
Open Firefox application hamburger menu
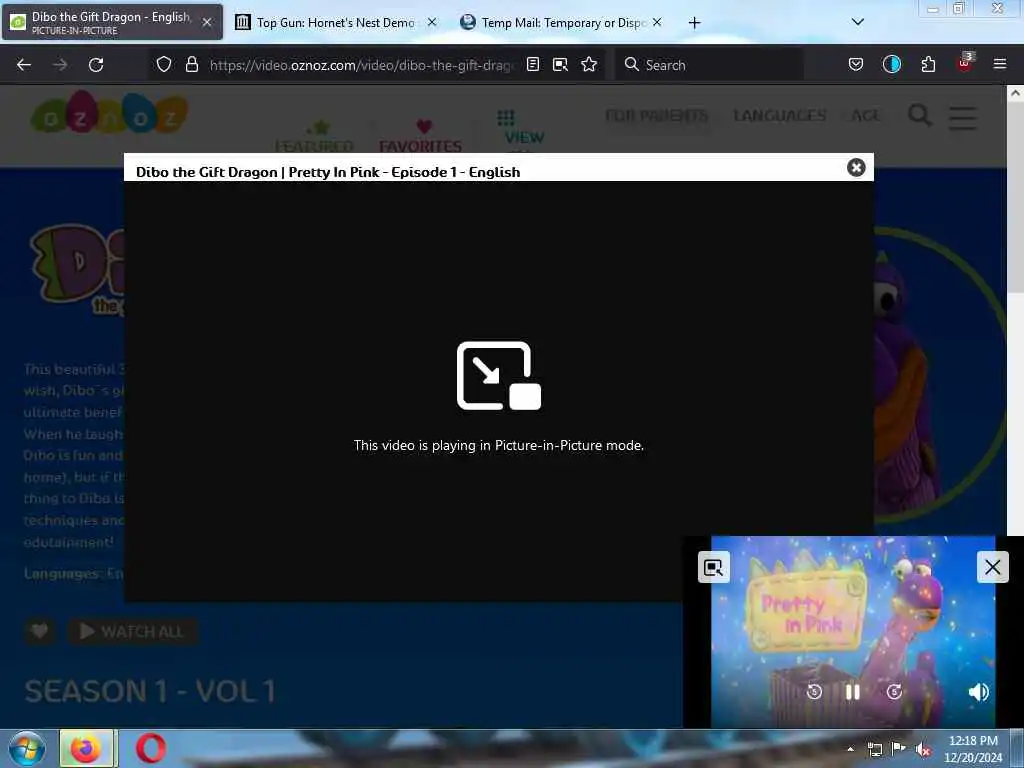[x=1000, y=64]
